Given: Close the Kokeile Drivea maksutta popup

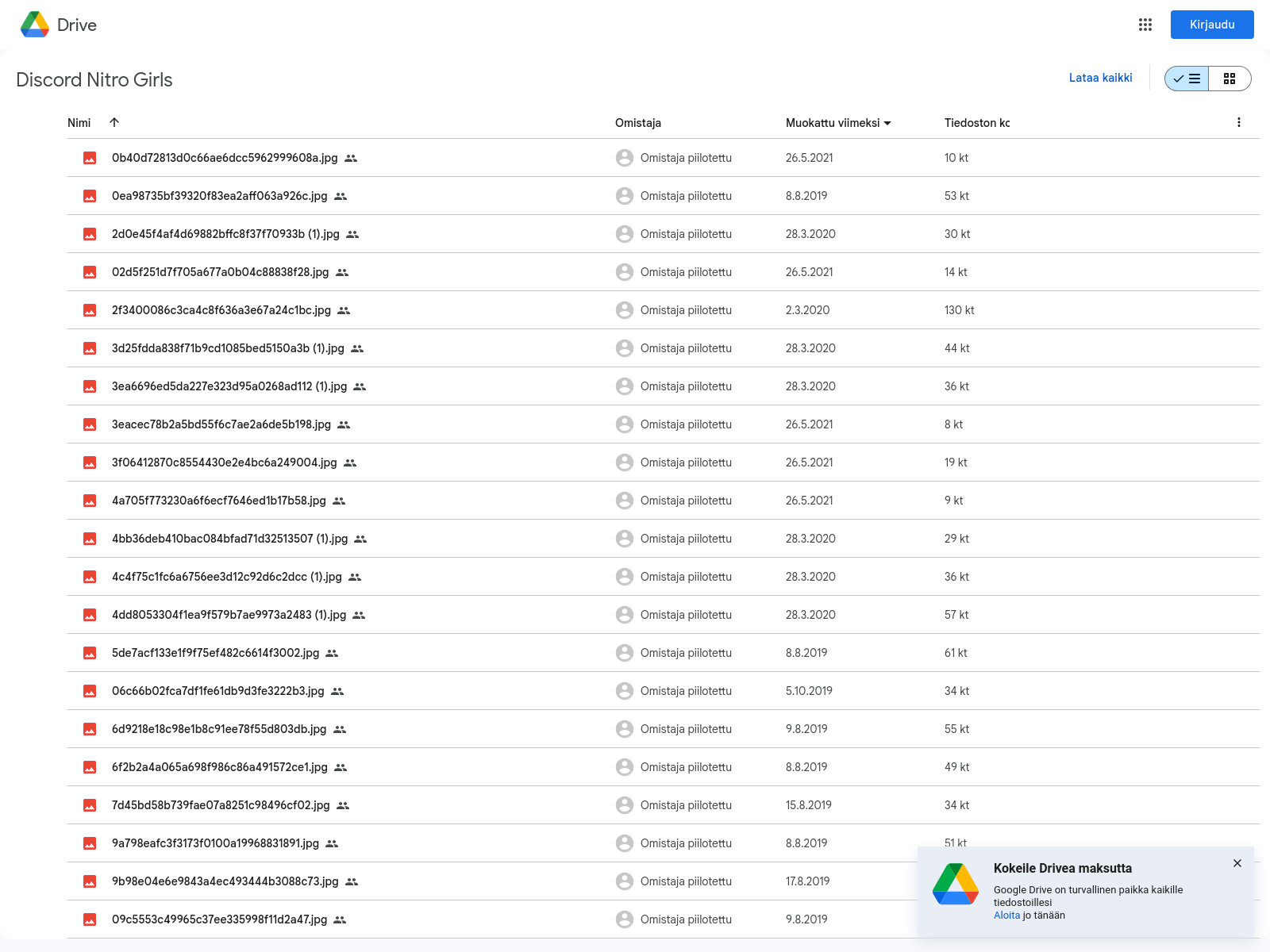Looking at the screenshot, I should tap(1237, 863).
